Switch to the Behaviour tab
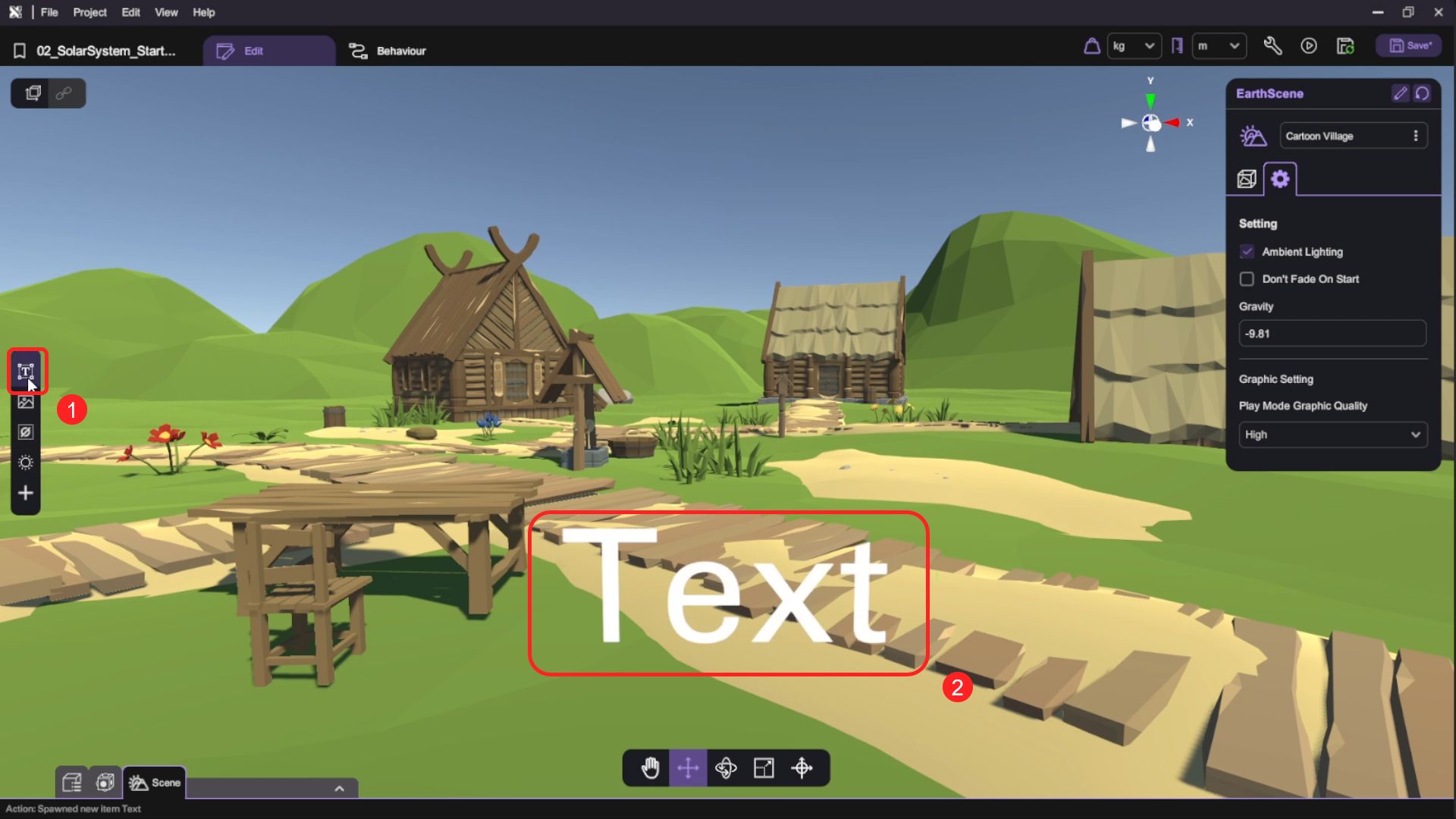This screenshot has width=1456, height=819. [388, 51]
